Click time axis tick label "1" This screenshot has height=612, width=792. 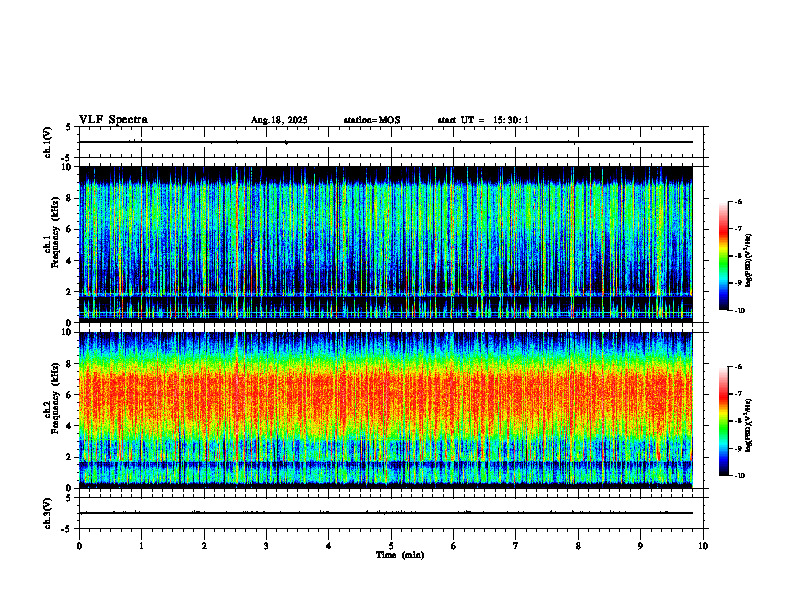click(x=141, y=546)
